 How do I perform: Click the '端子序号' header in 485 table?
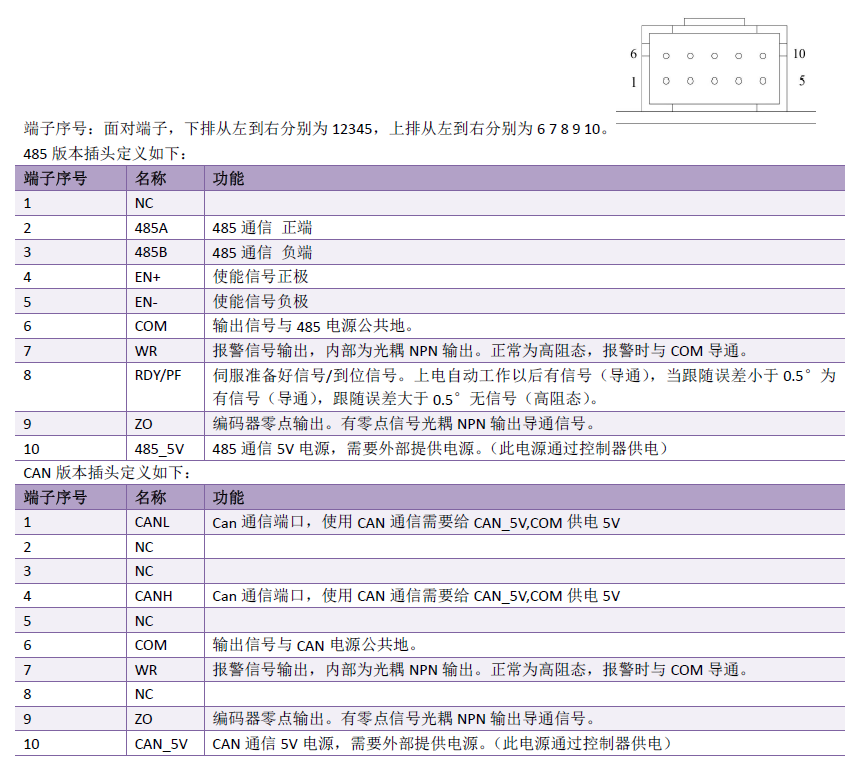(55, 179)
